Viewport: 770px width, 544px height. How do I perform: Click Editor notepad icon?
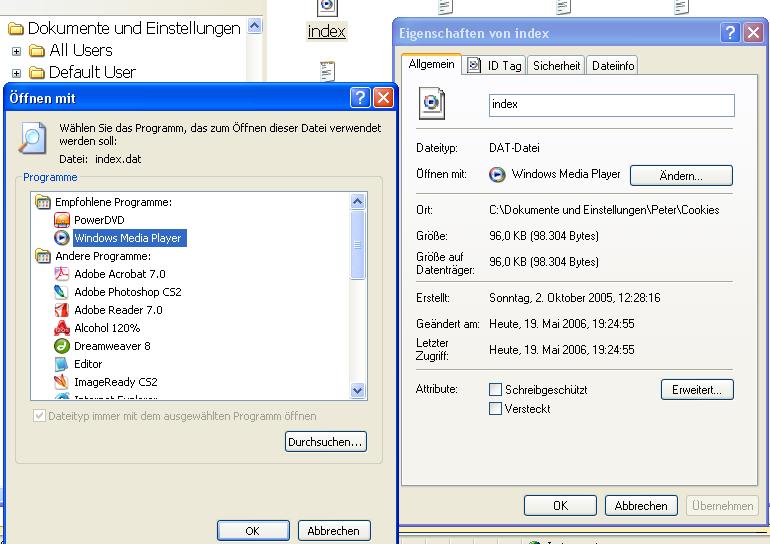click(x=62, y=364)
